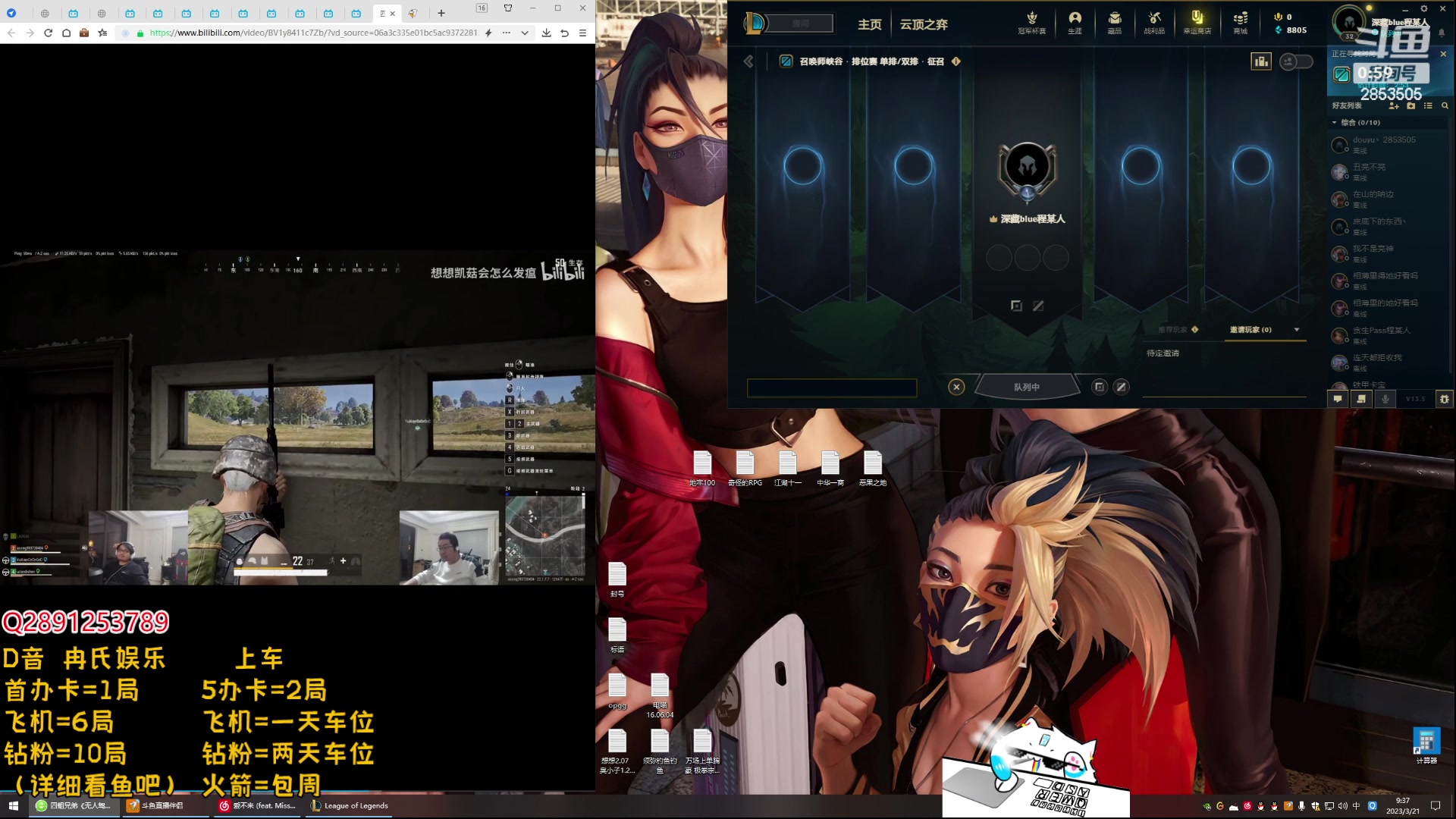The height and width of the screenshot is (819, 1456).
Task: Select friend 在山的呐边
Action: 1389,199
